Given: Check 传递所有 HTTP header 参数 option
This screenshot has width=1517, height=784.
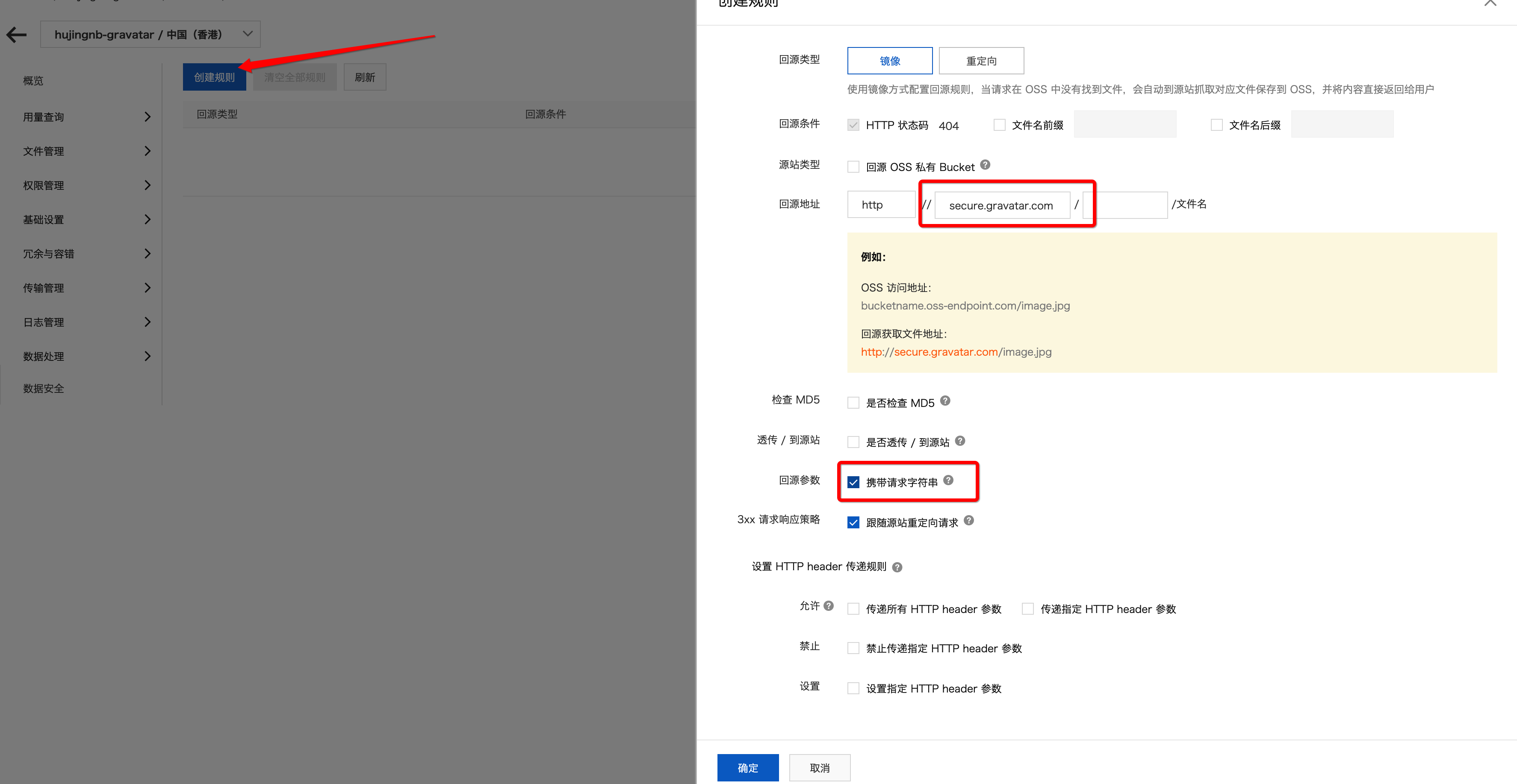Looking at the screenshot, I should (x=853, y=609).
